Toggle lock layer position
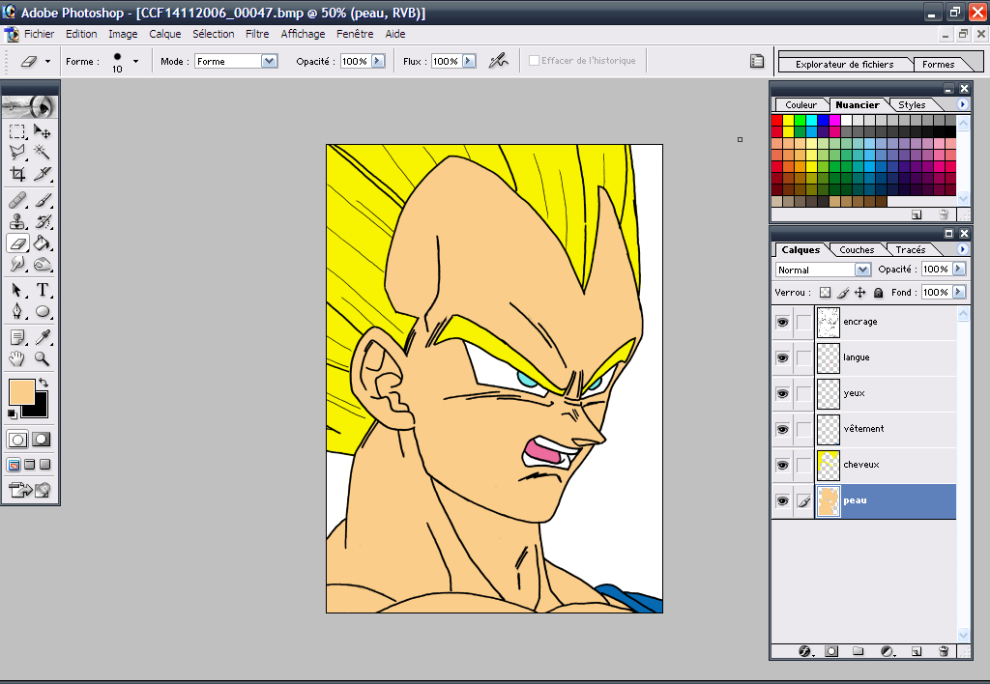 click(x=860, y=292)
